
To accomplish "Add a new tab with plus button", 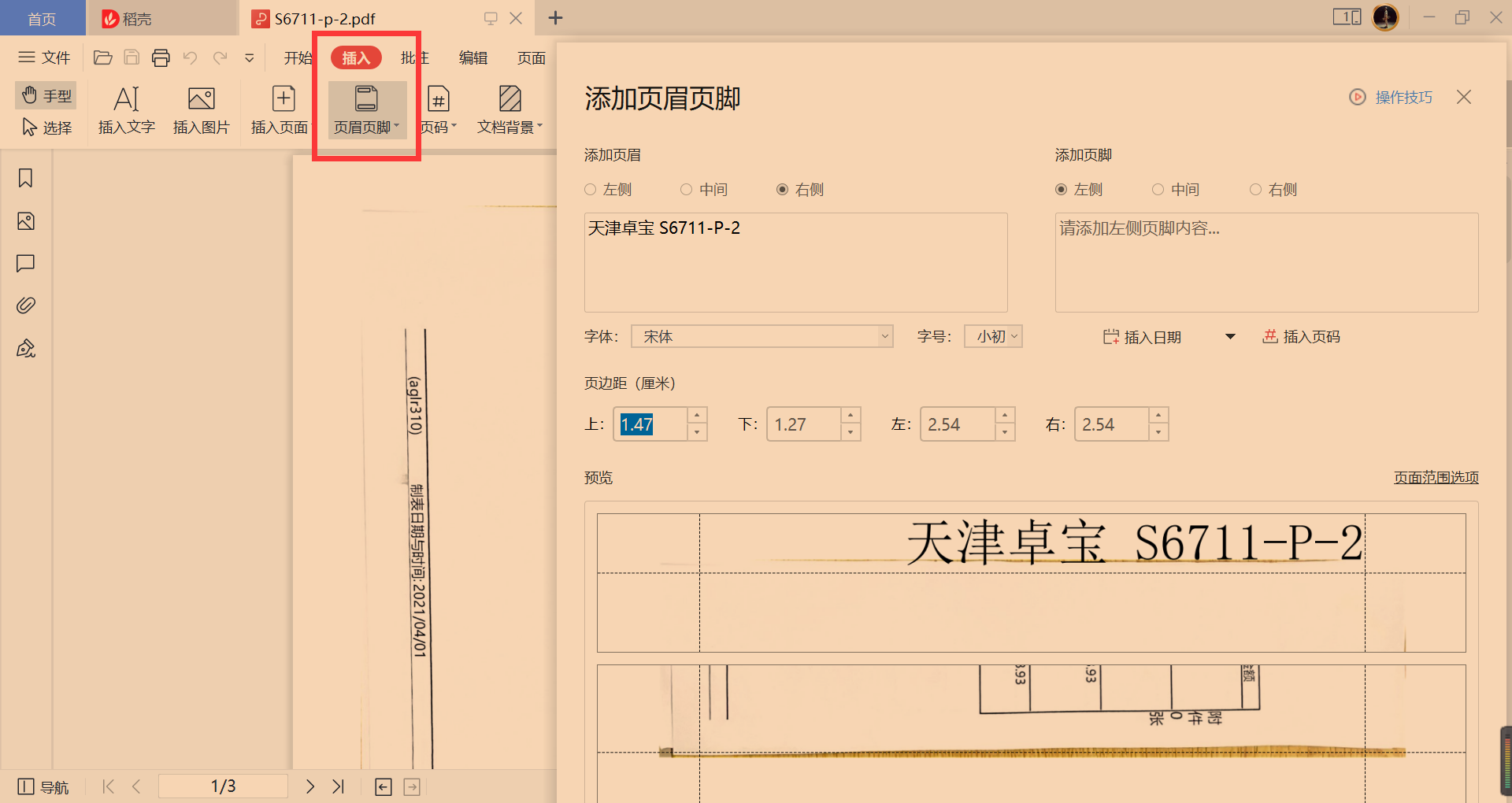I will 555,18.
